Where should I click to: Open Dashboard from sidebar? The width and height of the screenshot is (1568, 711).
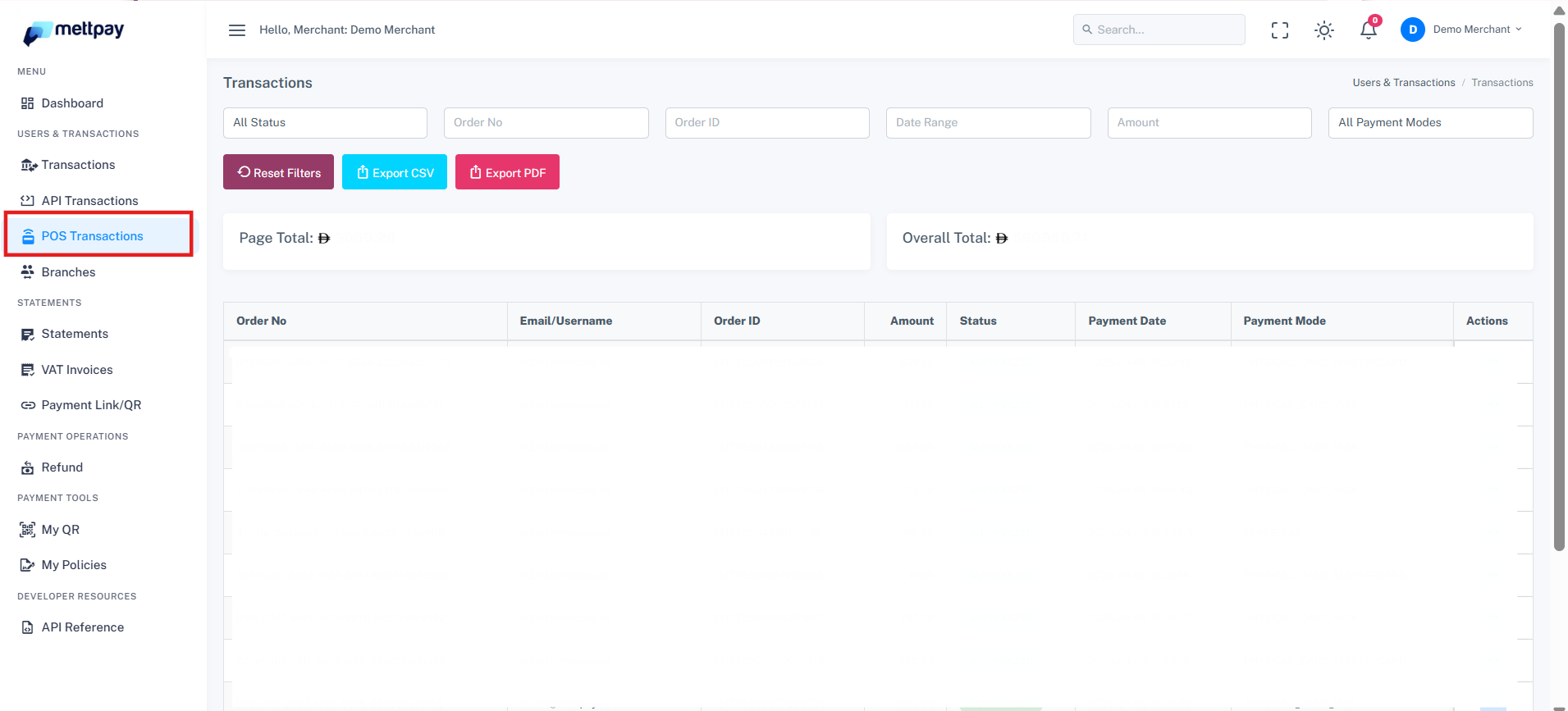(72, 103)
